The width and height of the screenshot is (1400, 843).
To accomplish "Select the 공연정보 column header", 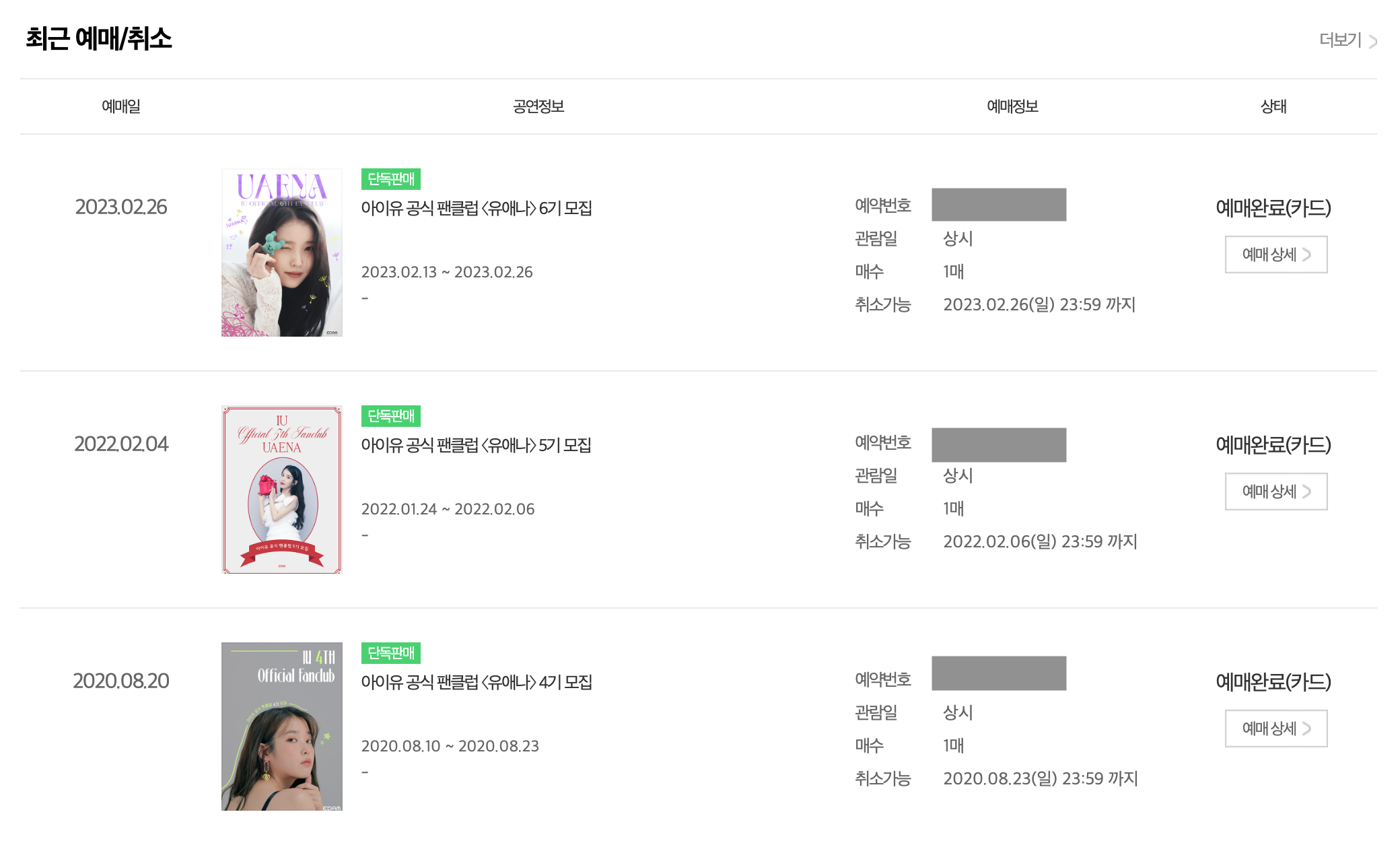I will 537,105.
